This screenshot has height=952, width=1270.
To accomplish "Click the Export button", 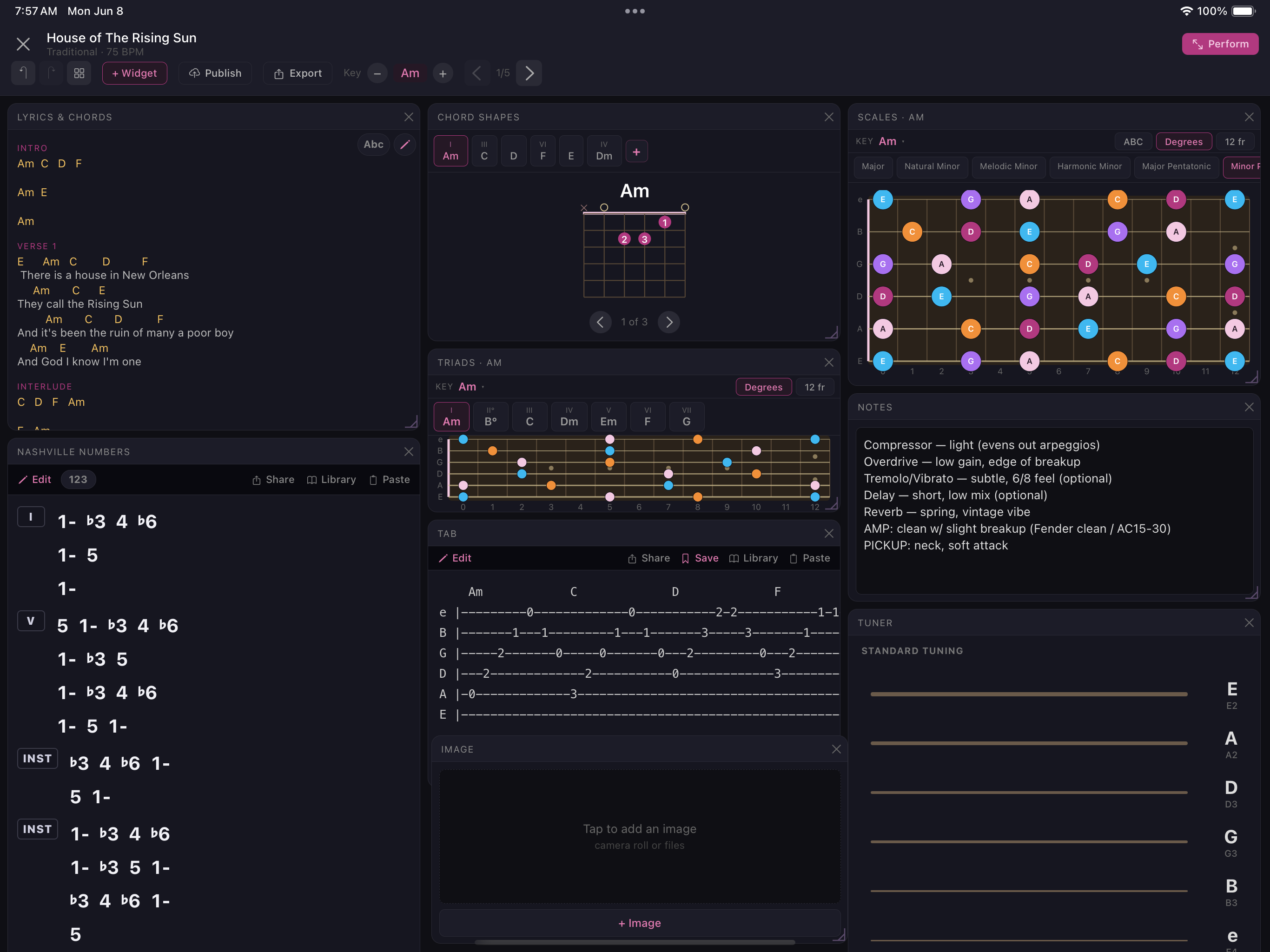I will (298, 73).
